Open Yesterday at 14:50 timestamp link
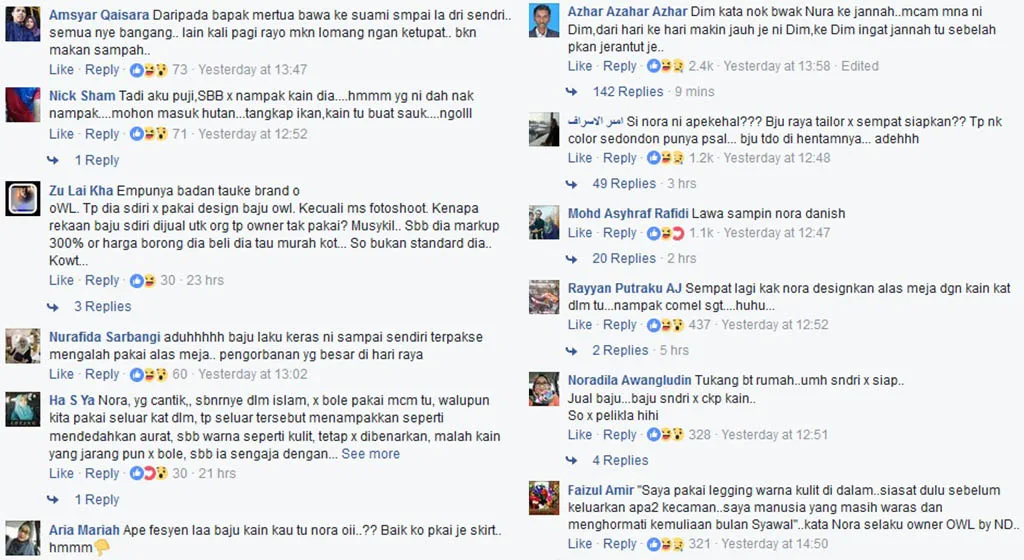Screen dimensions: 1024x560 click(775, 544)
